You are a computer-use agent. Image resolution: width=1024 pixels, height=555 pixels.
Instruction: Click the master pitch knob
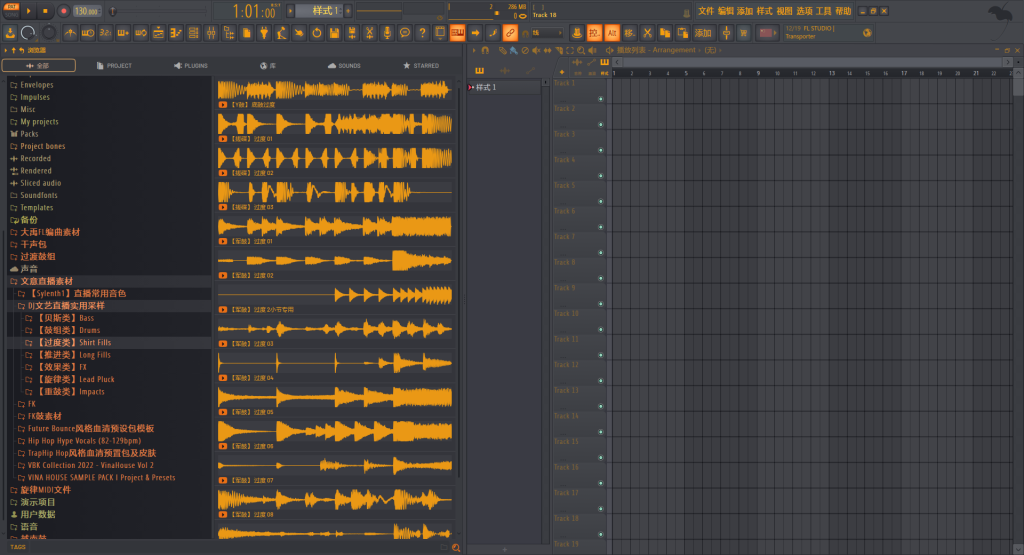(x=49, y=33)
